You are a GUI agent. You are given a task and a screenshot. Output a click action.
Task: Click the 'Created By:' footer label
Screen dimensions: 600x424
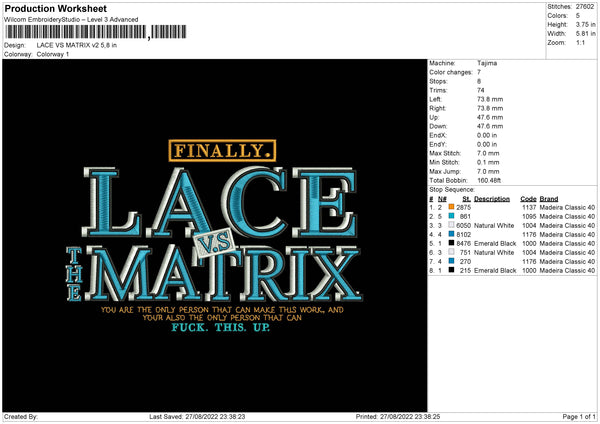pos(21,417)
